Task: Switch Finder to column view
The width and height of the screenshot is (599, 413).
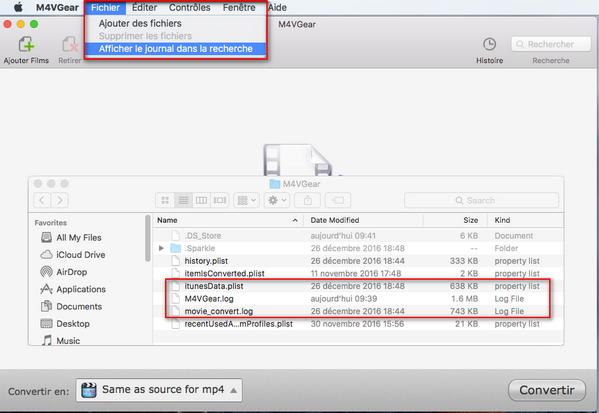Action: 201,200
